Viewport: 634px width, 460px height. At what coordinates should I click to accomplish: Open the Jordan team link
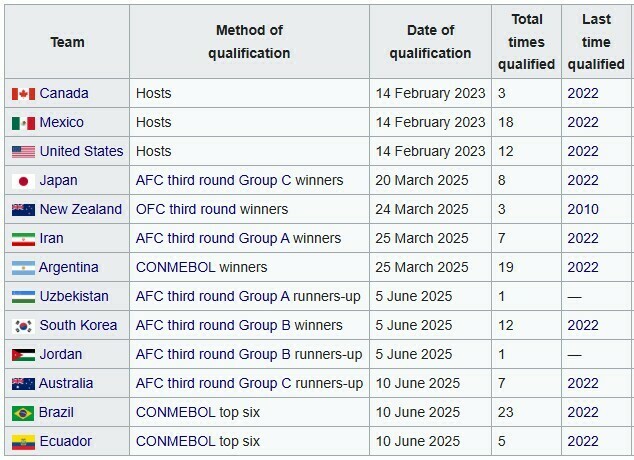[61, 355]
